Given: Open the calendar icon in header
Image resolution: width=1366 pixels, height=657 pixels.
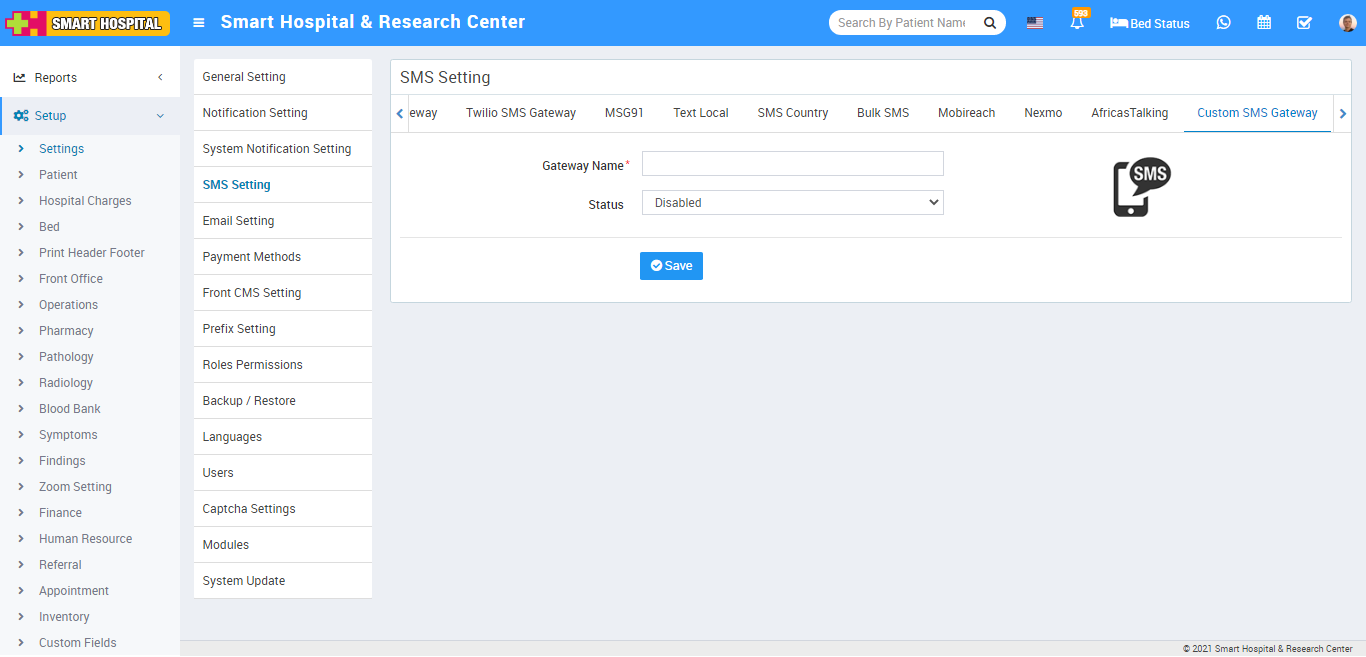Looking at the screenshot, I should (1264, 23).
